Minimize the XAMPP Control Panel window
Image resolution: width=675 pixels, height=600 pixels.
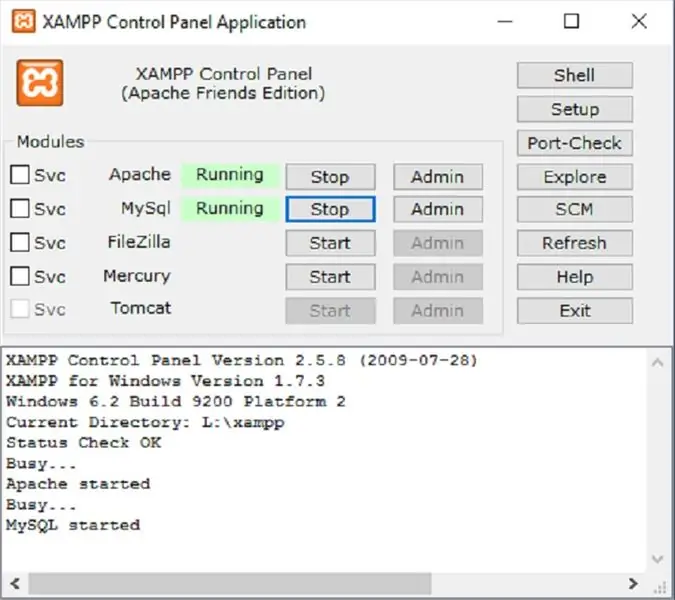[505, 21]
